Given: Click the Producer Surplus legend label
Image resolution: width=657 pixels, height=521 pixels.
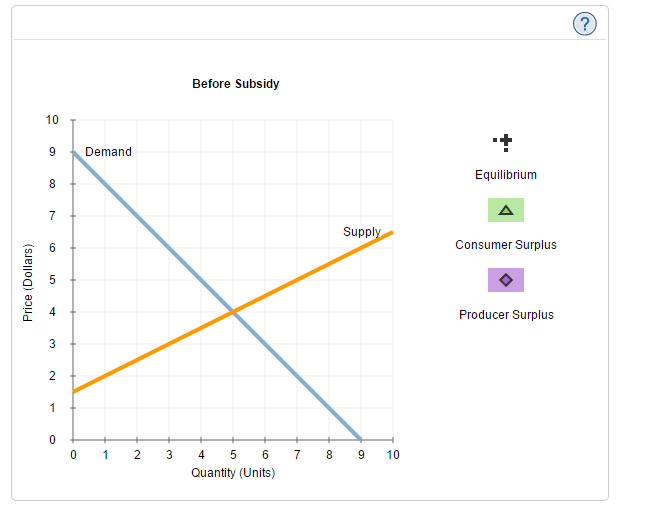Looking at the screenshot, I should 505,315.
